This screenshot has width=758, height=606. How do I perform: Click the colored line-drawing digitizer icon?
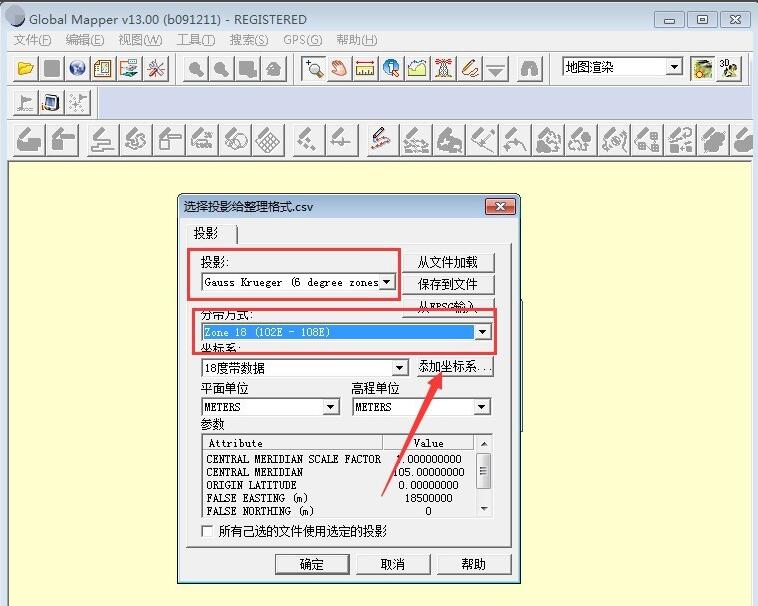pos(382,140)
